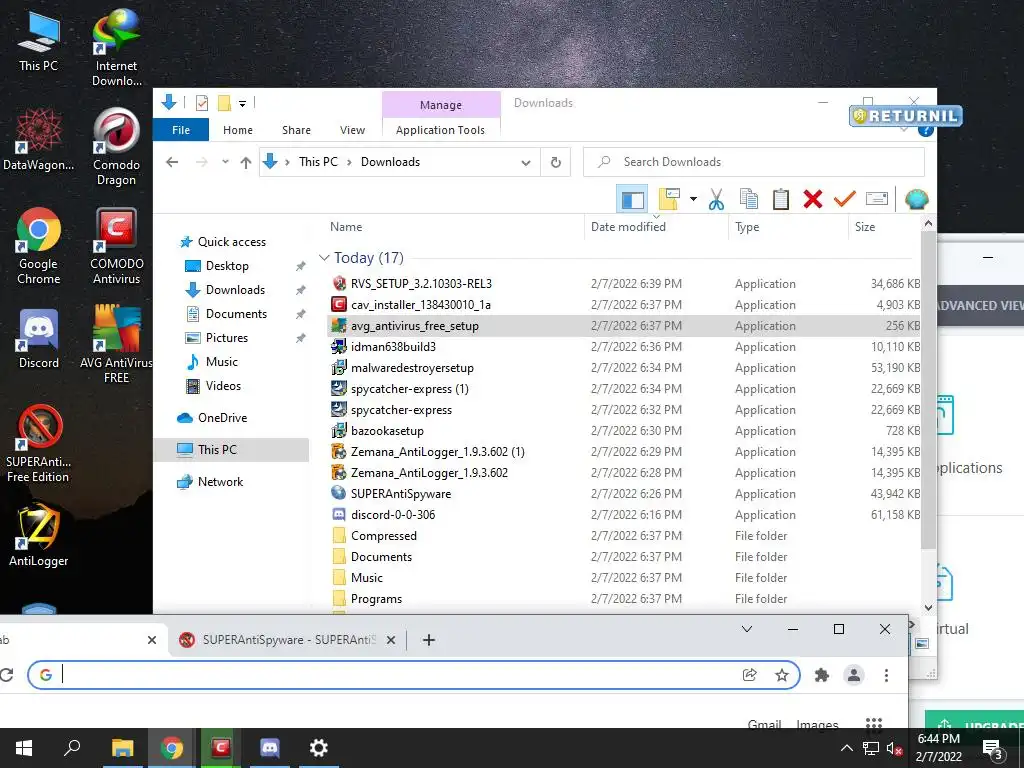The image size is (1024, 768).
Task: Toggle the preview pane layout icon
Action: [x=632, y=199]
